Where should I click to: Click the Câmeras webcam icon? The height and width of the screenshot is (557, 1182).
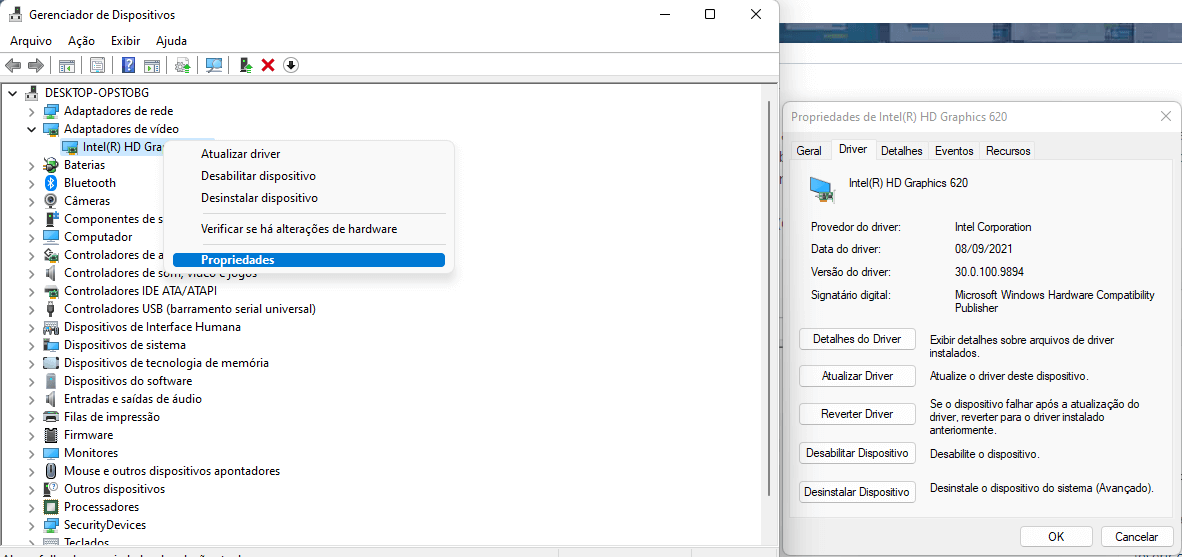coord(51,201)
